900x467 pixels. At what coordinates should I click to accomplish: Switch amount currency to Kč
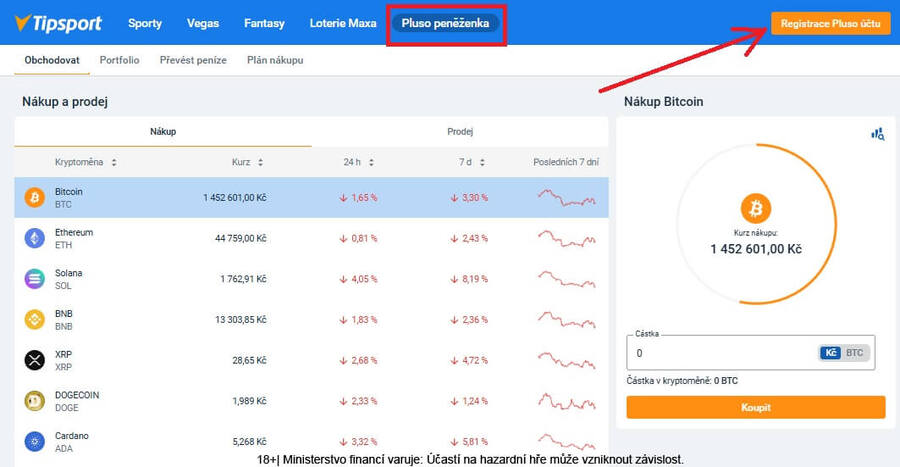pyautogui.click(x=830, y=353)
